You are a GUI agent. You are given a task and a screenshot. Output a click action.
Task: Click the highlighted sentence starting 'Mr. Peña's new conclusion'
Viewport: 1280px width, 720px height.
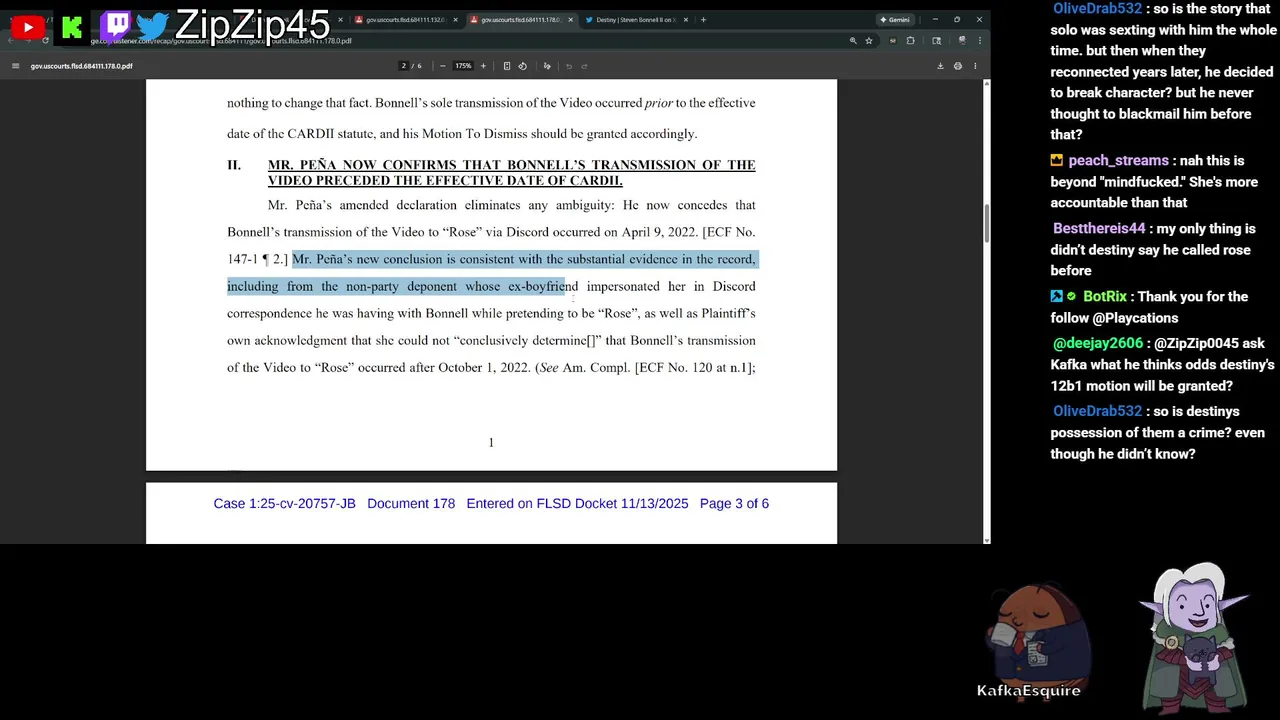[x=492, y=273]
